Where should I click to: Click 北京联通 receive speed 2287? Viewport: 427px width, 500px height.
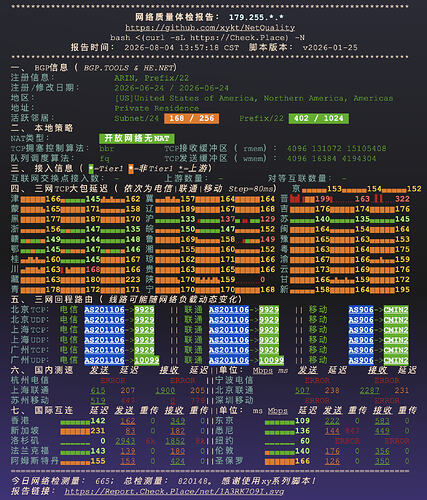(x=370, y=390)
